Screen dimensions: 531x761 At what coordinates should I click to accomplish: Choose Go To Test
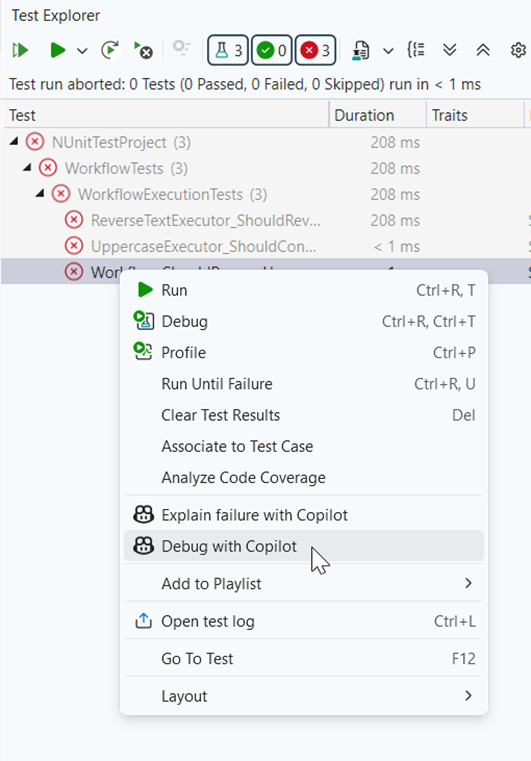pyautogui.click(x=304, y=659)
